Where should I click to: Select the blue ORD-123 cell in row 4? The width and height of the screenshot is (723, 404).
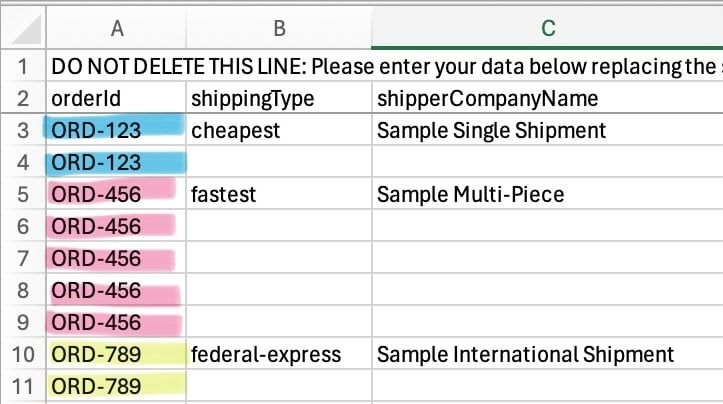click(116, 162)
